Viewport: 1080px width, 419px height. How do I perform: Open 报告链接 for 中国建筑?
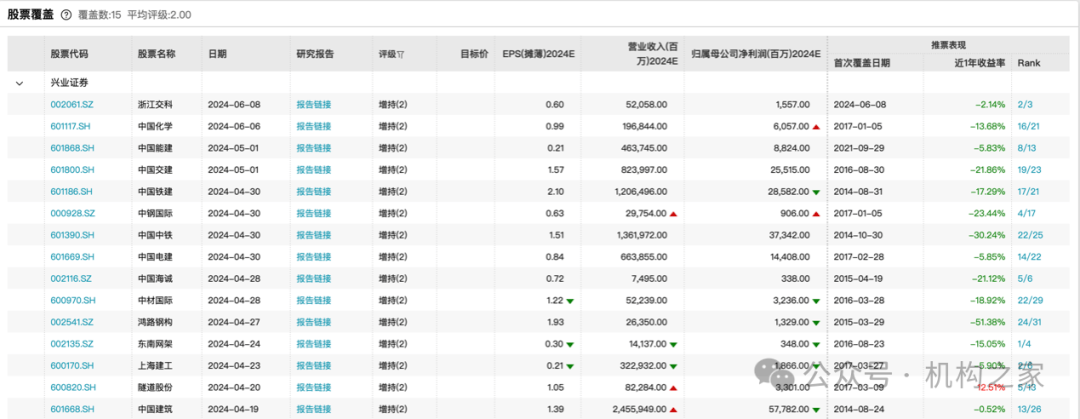tap(313, 410)
